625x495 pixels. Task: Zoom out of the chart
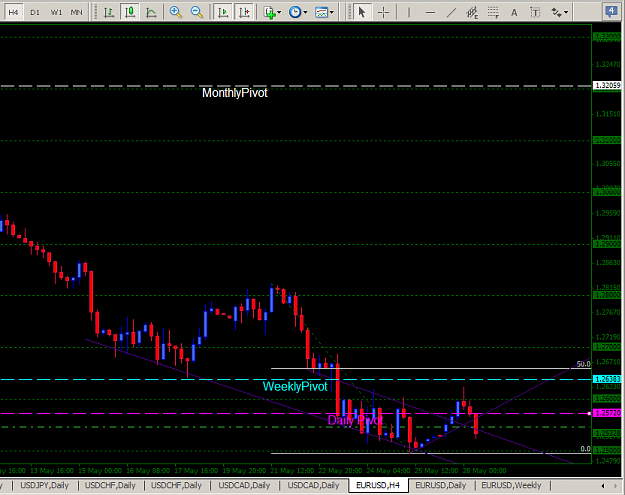(197, 12)
